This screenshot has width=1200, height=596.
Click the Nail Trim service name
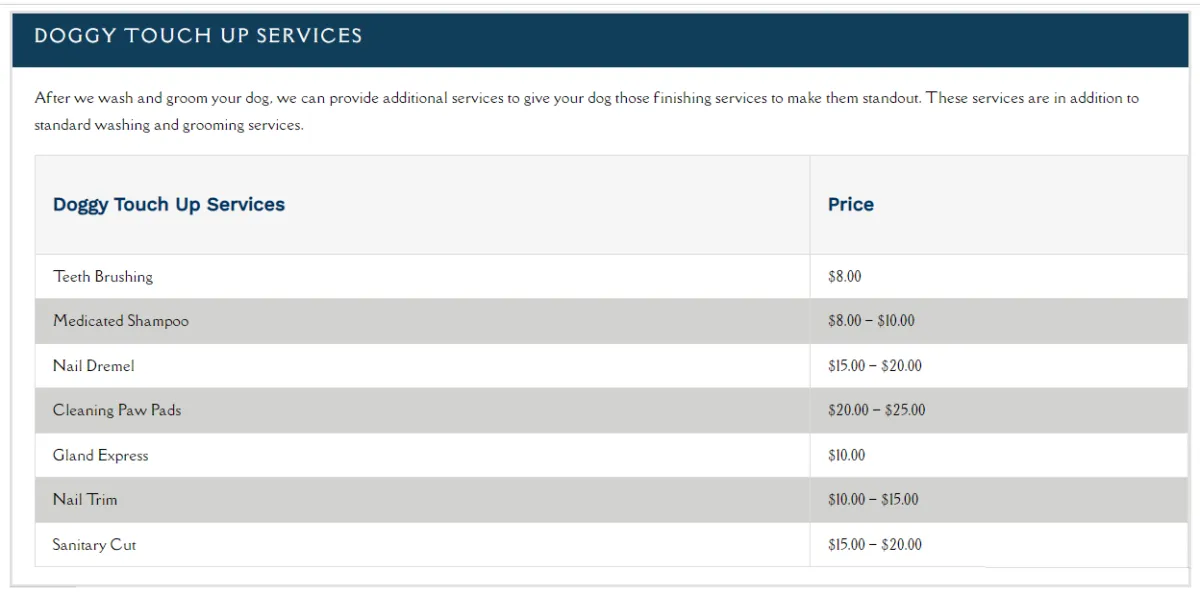click(x=85, y=500)
